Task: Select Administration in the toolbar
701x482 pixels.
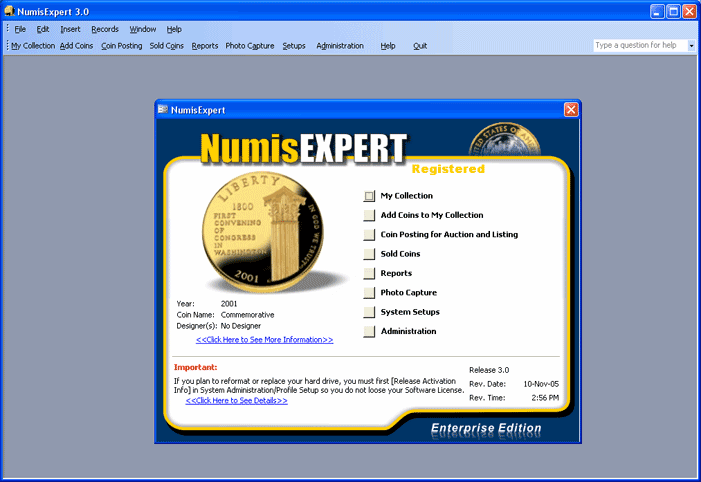Action: pyautogui.click(x=340, y=46)
